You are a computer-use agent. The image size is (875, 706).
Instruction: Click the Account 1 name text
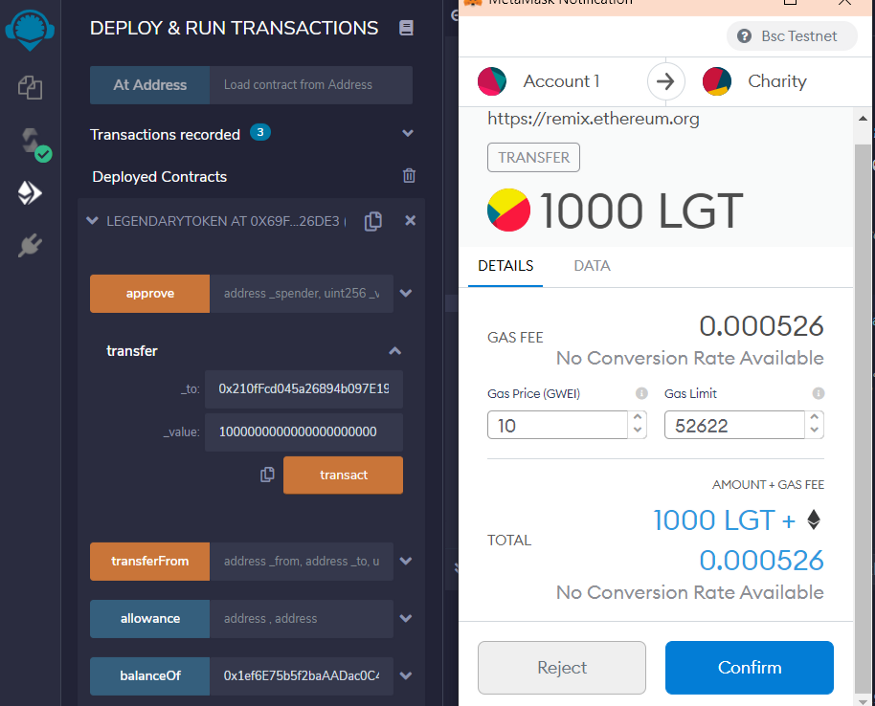[561, 81]
